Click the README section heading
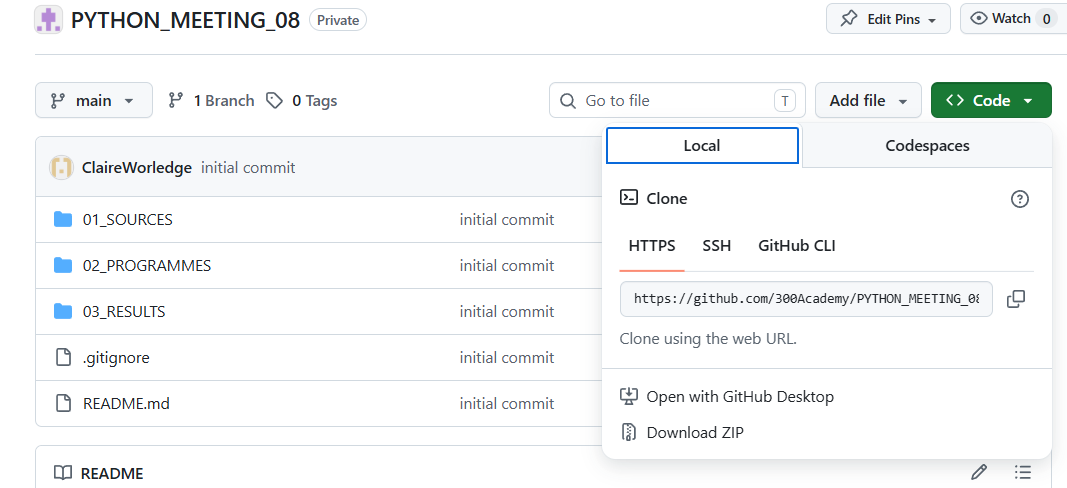 click(x=112, y=473)
